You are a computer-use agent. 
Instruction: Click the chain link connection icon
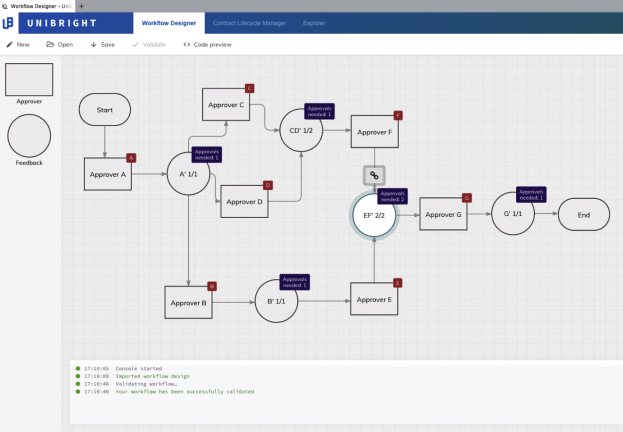click(374, 175)
